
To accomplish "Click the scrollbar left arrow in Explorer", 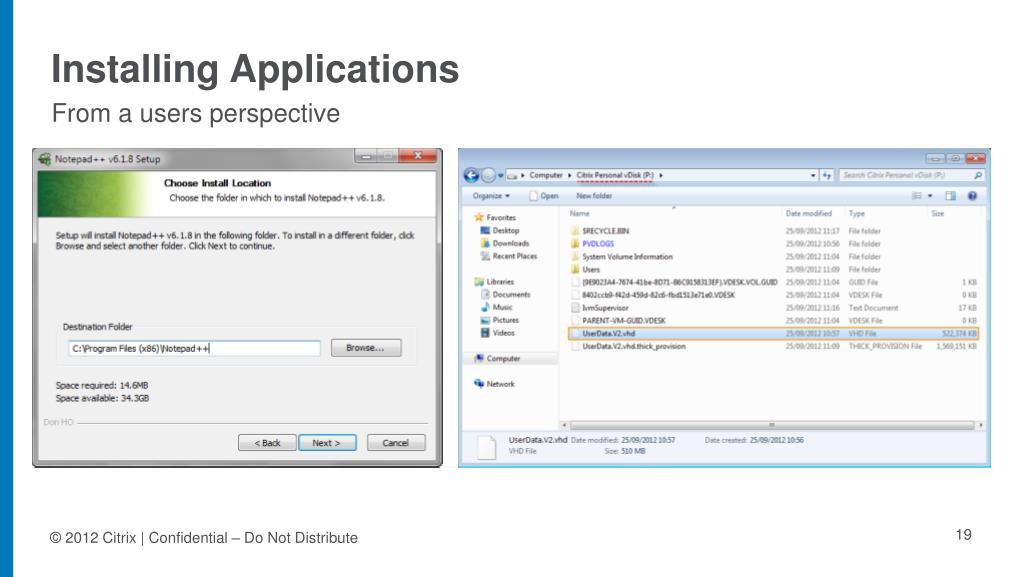I will pyautogui.click(x=564, y=425).
